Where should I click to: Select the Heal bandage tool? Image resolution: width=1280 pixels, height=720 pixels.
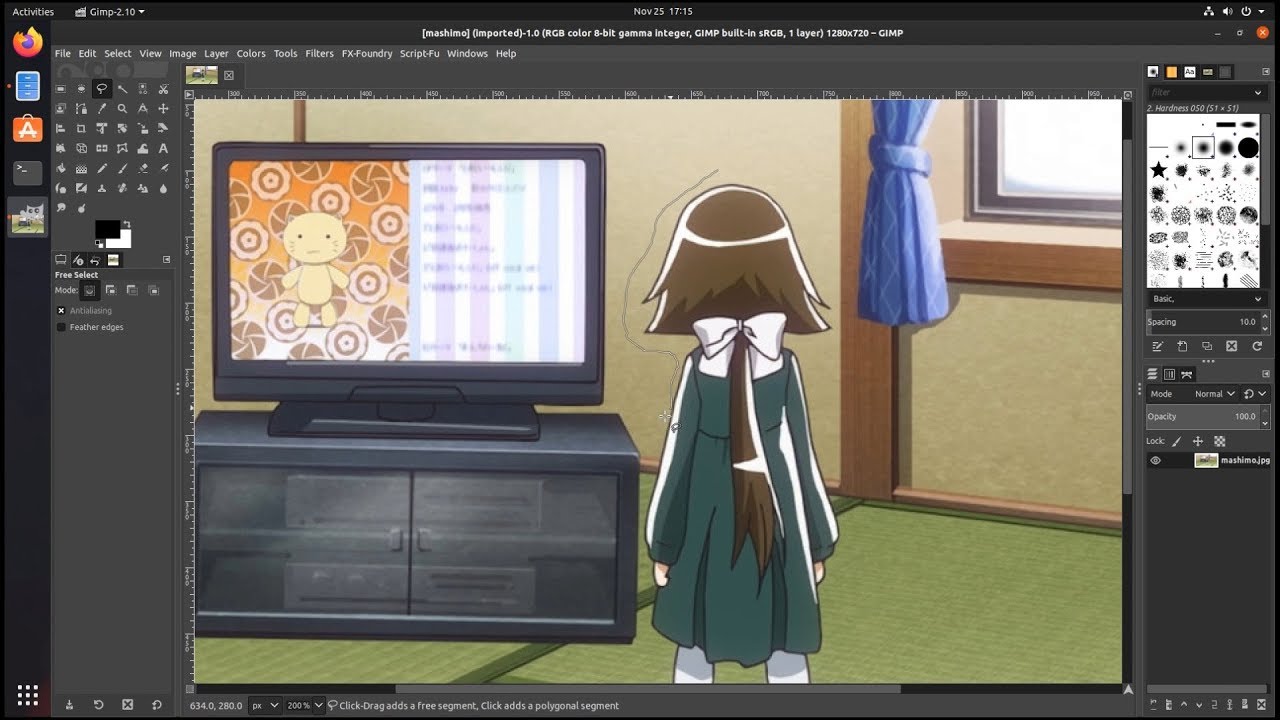(x=122, y=188)
